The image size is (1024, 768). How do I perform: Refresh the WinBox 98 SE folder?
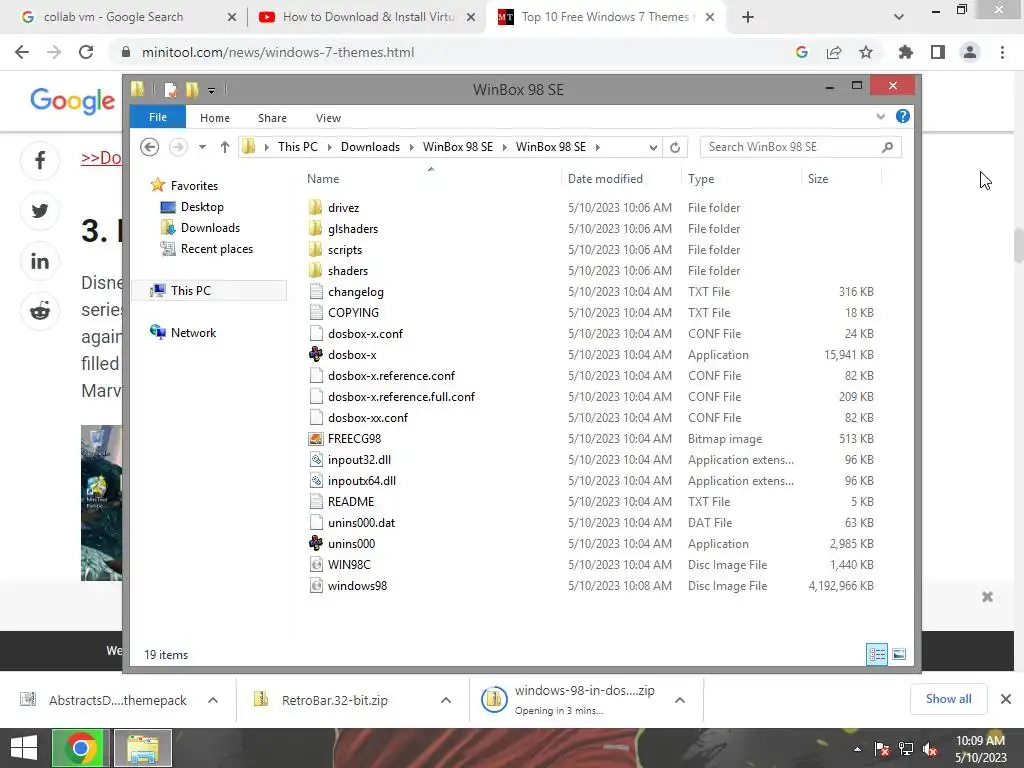coord(675,148)
